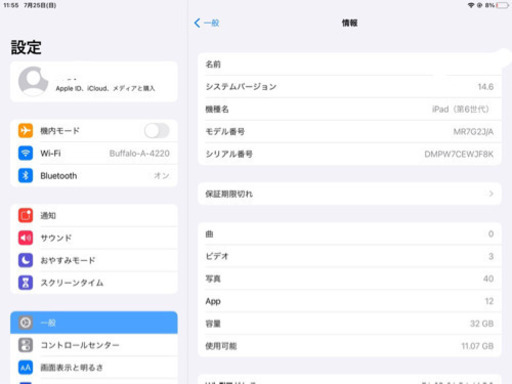This screenshot has height=384, width=512.
Task: Tap the App count row label
Action: 213,301
